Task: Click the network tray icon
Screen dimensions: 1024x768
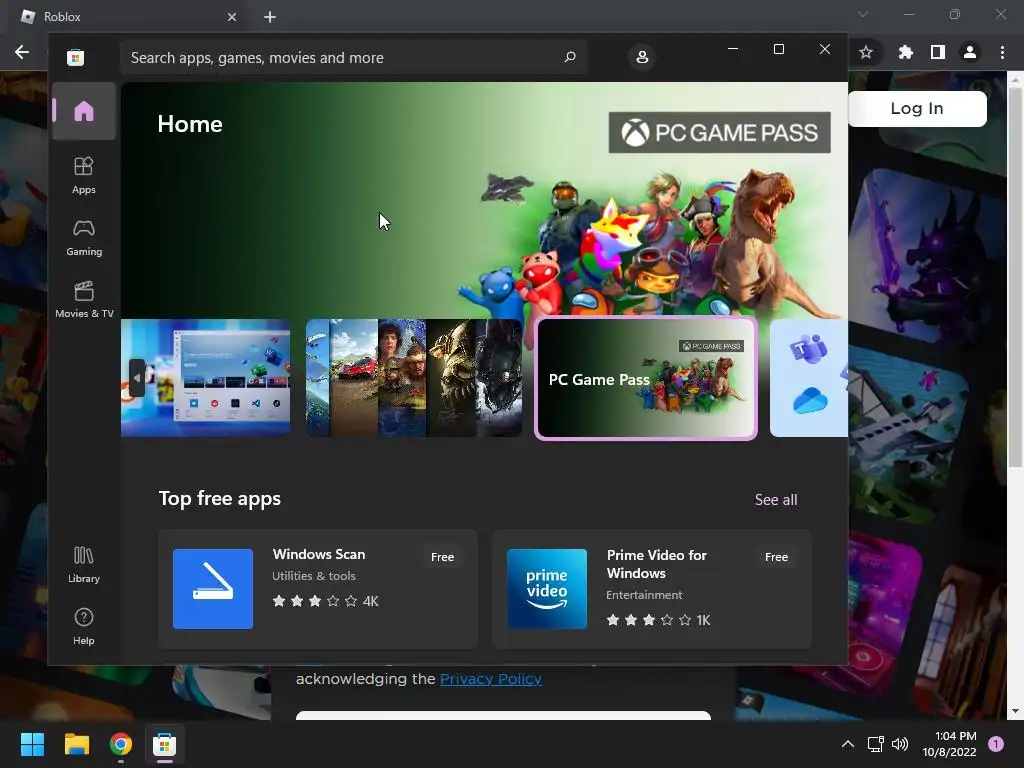Action: [875, 744]
